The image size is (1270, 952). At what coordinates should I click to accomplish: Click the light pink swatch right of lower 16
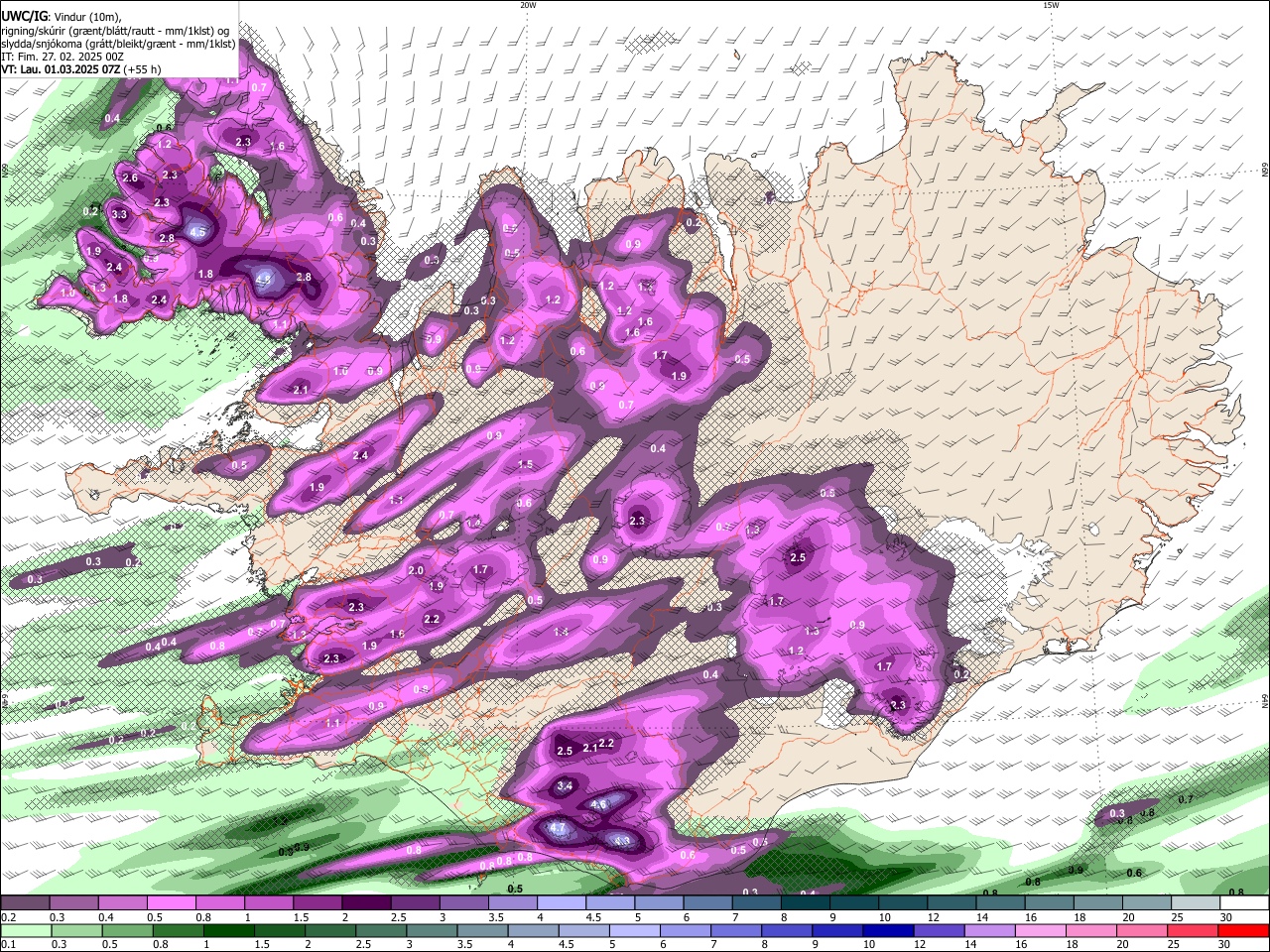[1041, 930]
